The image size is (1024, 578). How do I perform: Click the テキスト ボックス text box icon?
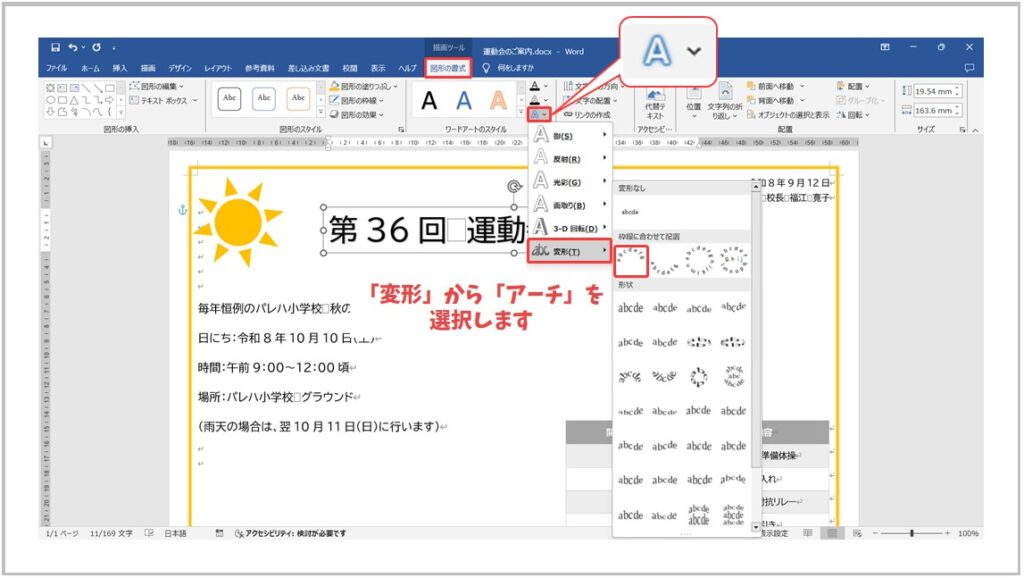pos(163,100)
